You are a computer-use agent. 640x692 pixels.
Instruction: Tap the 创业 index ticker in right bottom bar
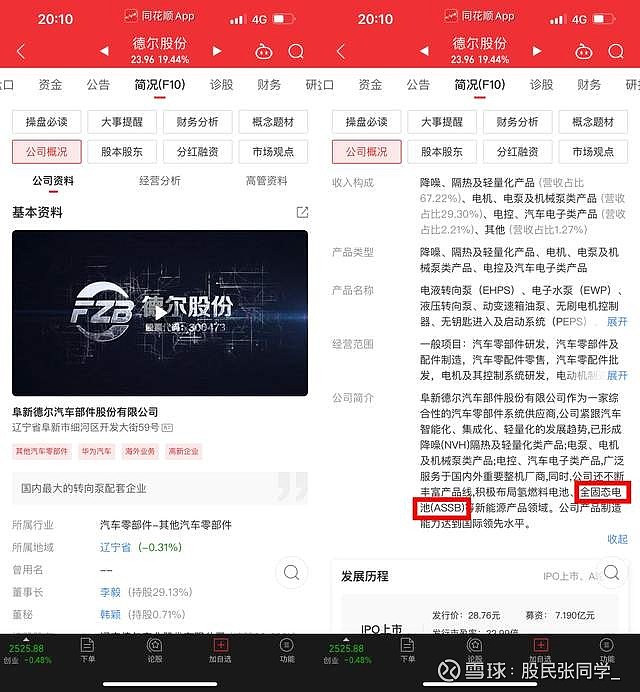click(x=346, y=653)
